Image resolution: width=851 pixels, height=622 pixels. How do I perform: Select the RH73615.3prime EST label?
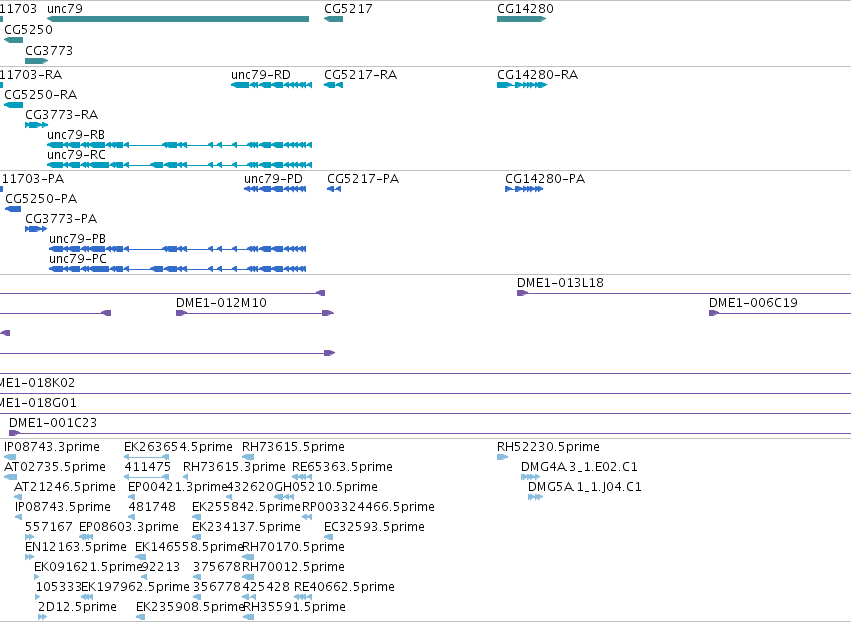point(234,467)
